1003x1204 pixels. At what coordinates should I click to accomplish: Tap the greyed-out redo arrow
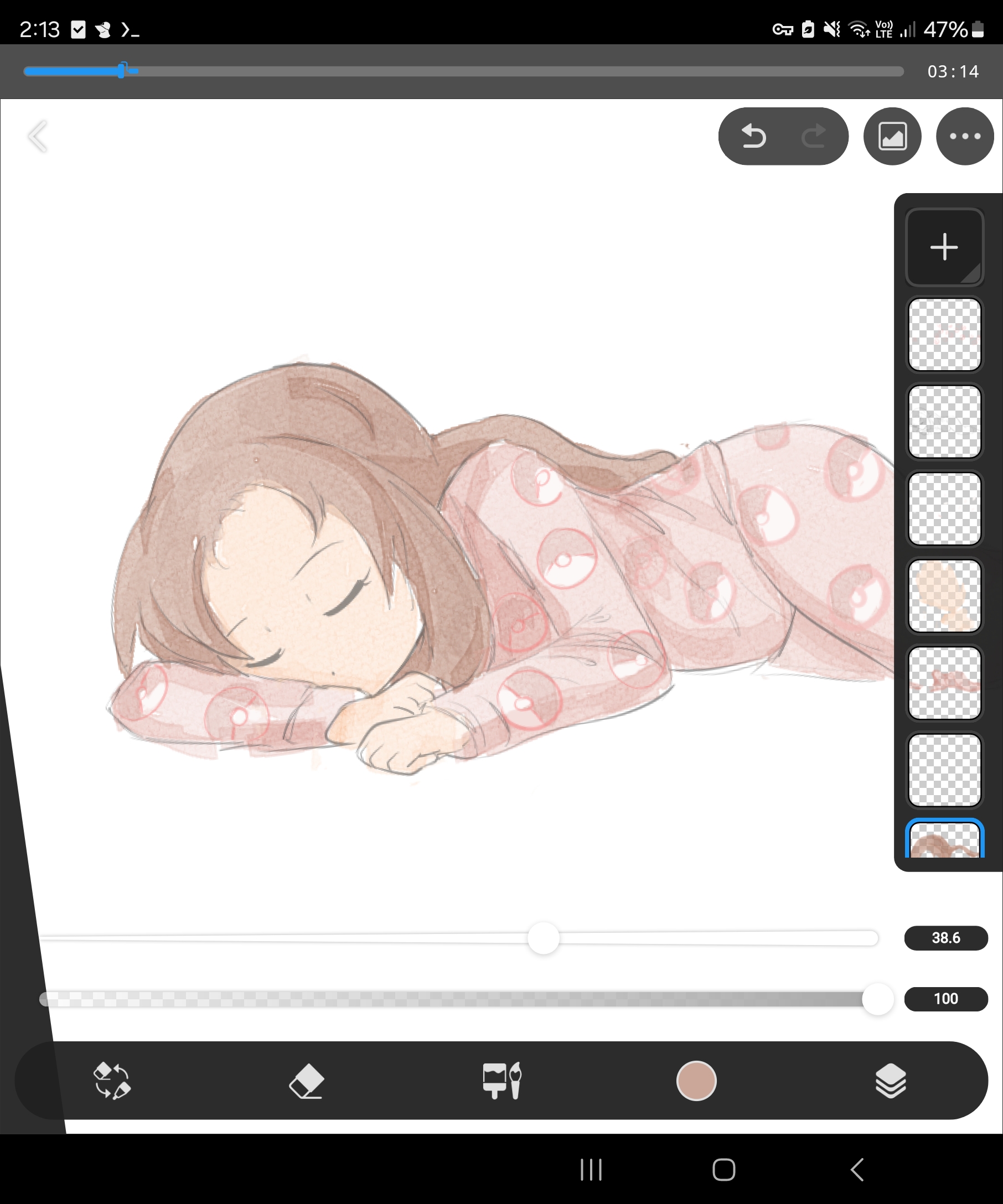(813, 137)
